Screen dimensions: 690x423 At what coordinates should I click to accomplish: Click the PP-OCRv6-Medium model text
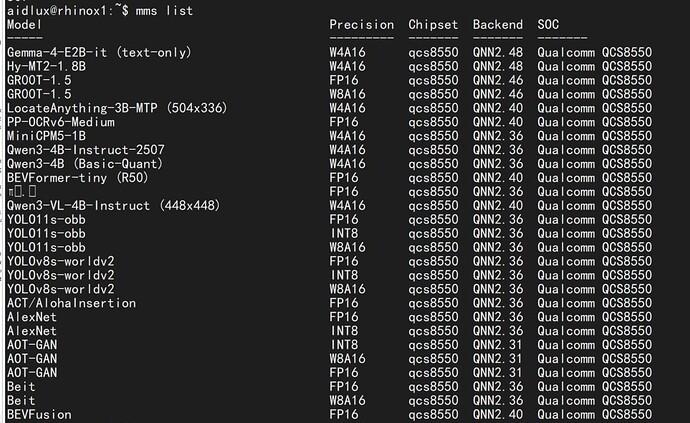tap(61, 122)
